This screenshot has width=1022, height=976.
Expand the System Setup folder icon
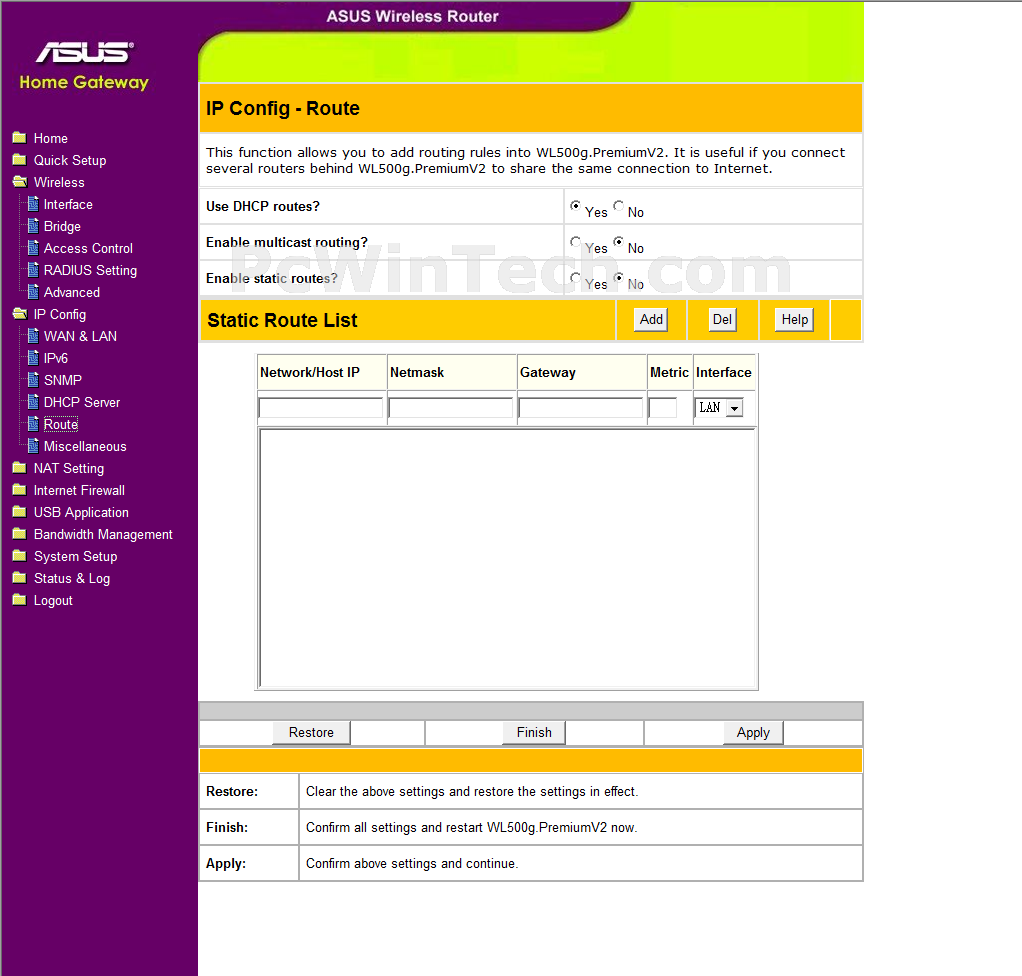click(x=20, y=555)
